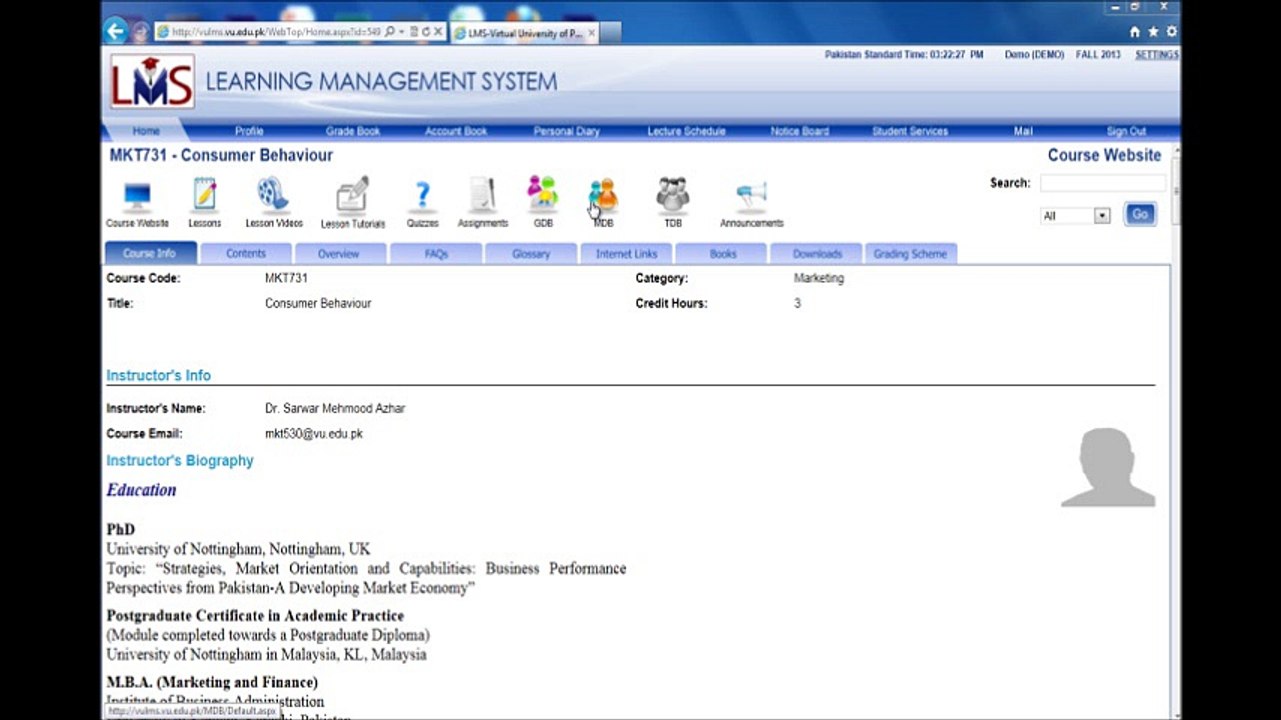Switch to the Grading Scheme tab
This screenshot has width=1281, height=720.
coord(910,254)
